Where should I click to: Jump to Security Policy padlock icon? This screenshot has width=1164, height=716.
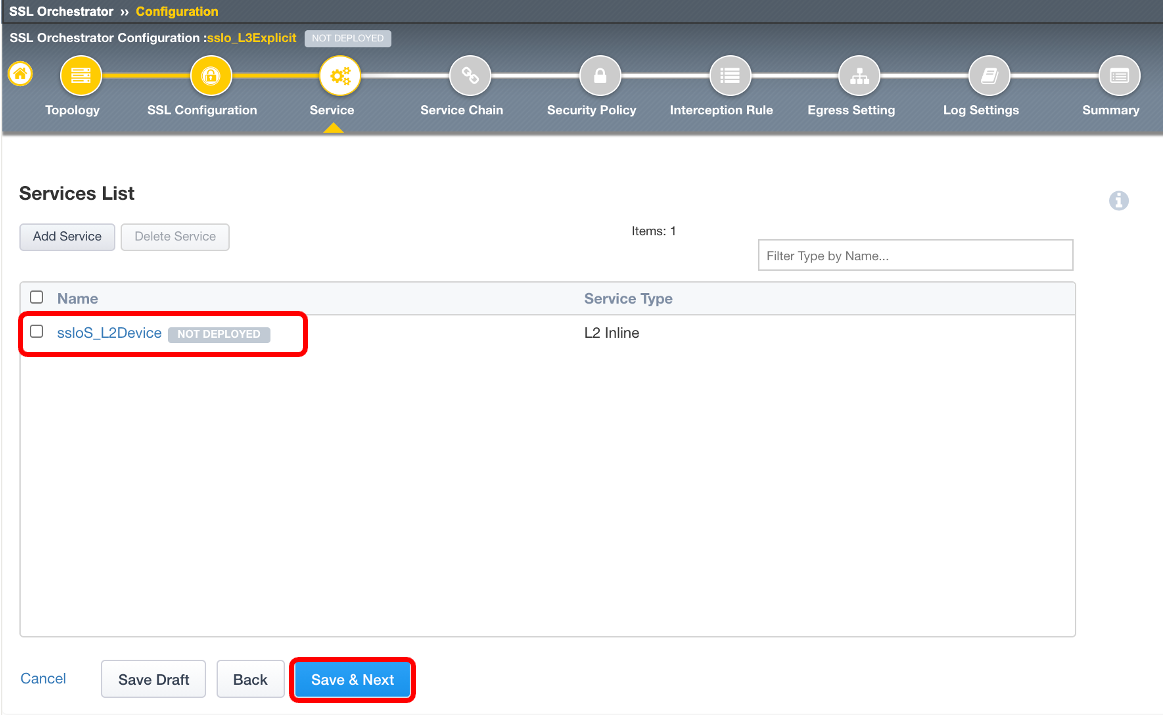coord(600,76)
